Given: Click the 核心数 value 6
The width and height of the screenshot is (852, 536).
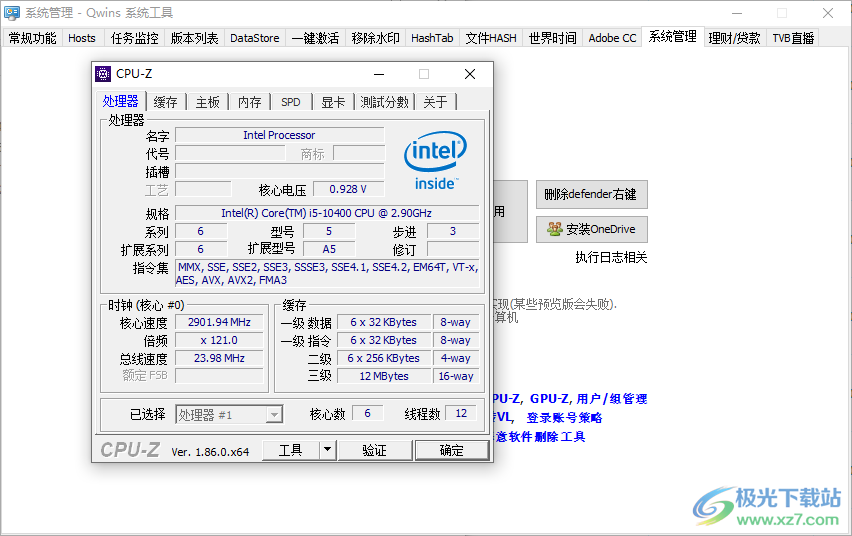Looking at the screenshot, I should click(x=367, y=413).
